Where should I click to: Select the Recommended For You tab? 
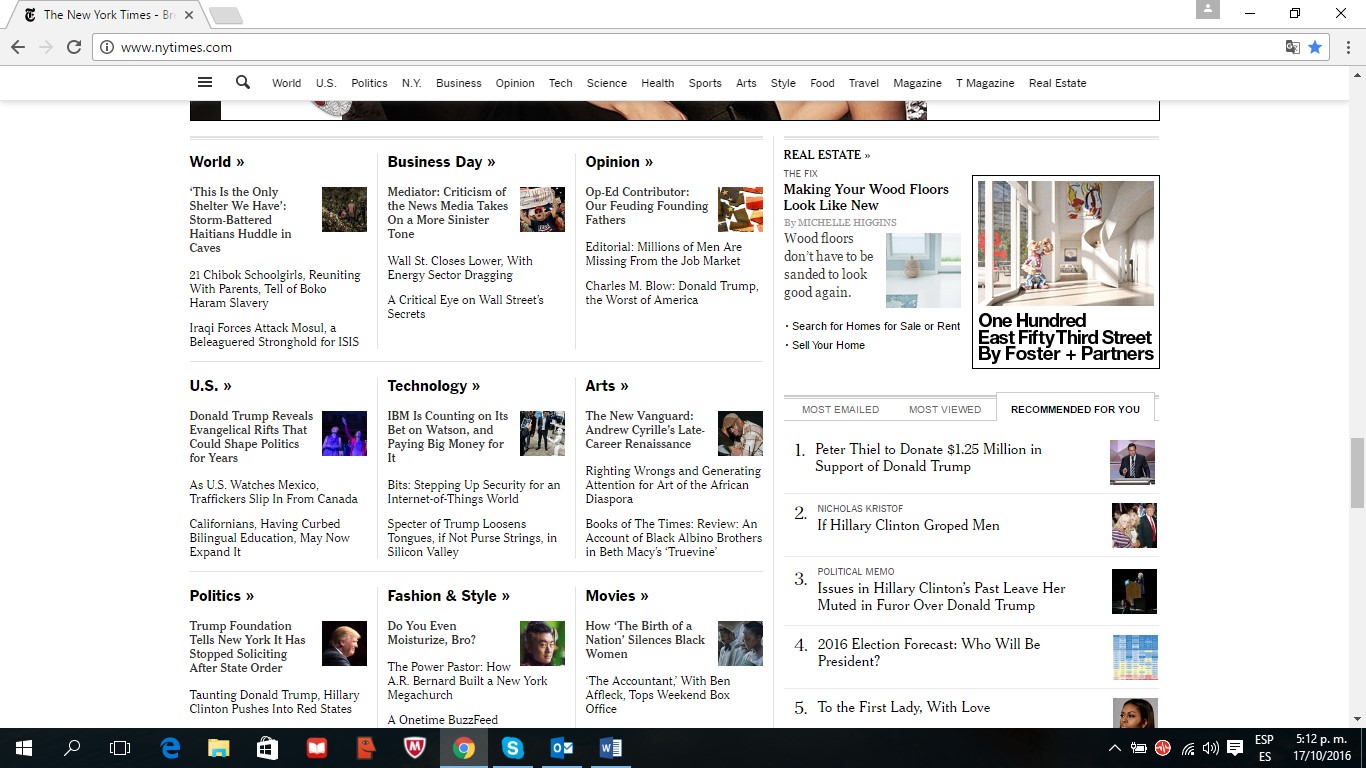pyautogui.click(x=1075, y=409)
